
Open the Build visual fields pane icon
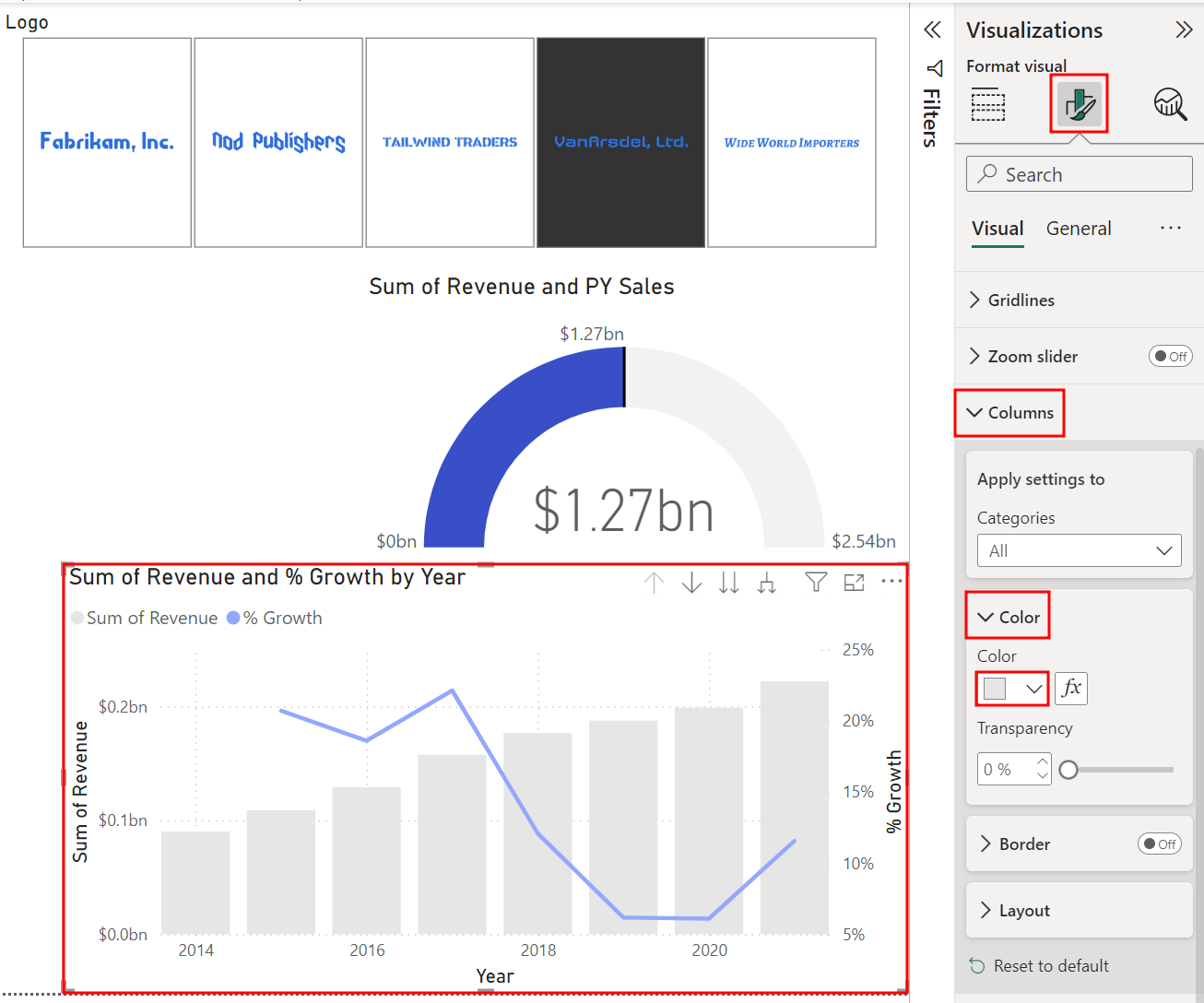coord(988,104)
